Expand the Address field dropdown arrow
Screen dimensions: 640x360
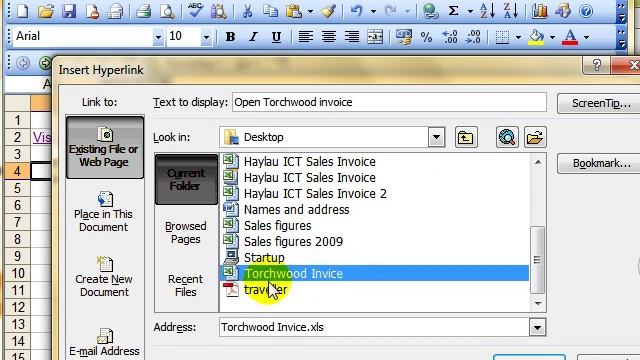pyautogui.click(x=538, y=327)
